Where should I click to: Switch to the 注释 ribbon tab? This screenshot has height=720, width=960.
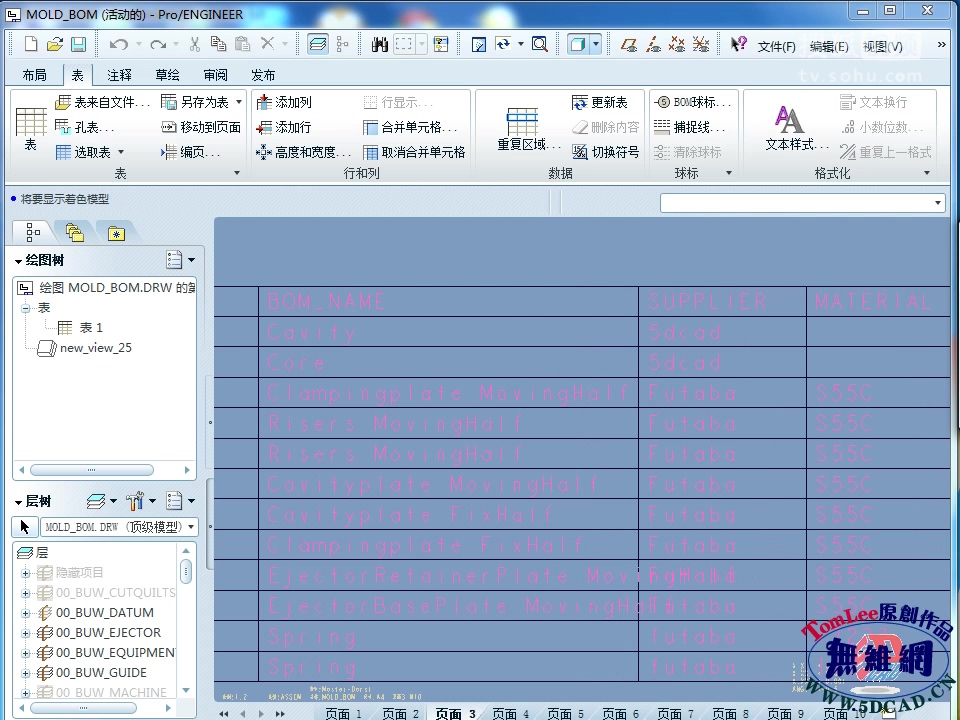click(x=119, y=74)
